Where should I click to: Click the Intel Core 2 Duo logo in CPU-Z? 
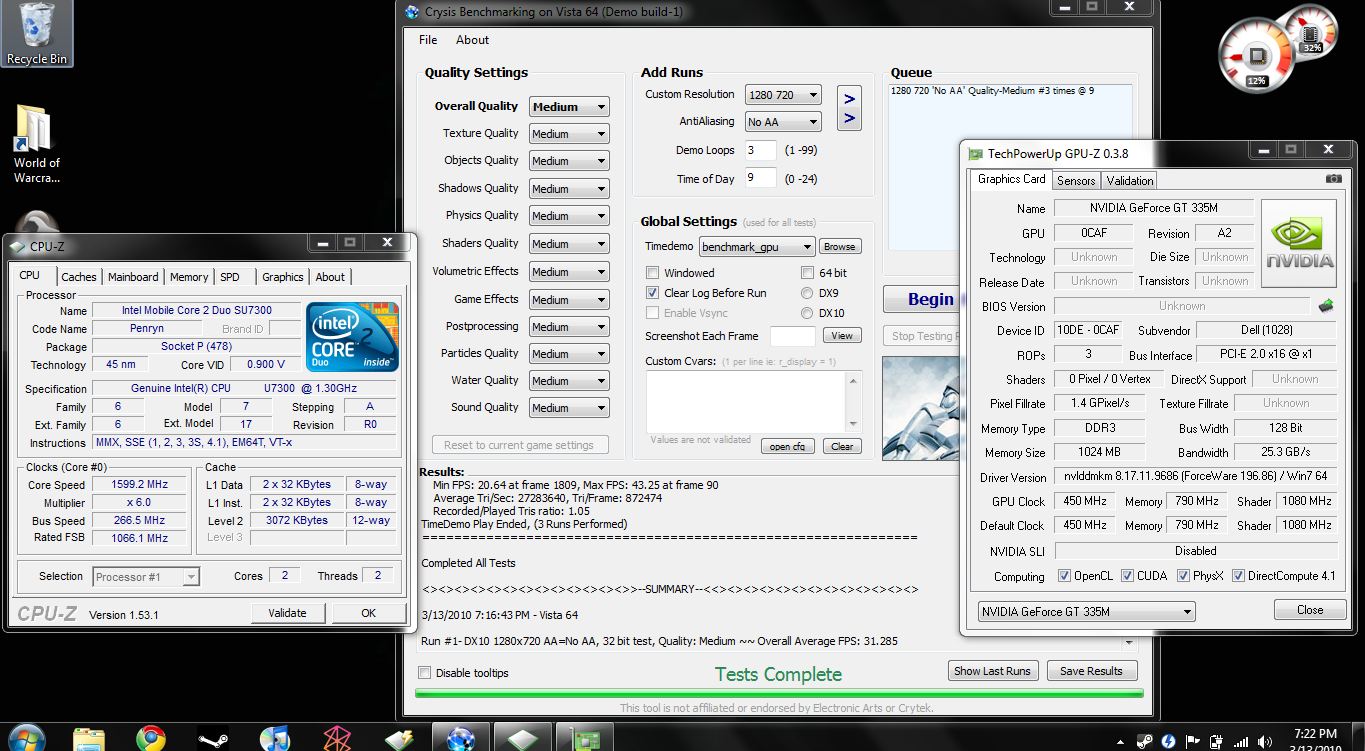(x=353, y=337)
